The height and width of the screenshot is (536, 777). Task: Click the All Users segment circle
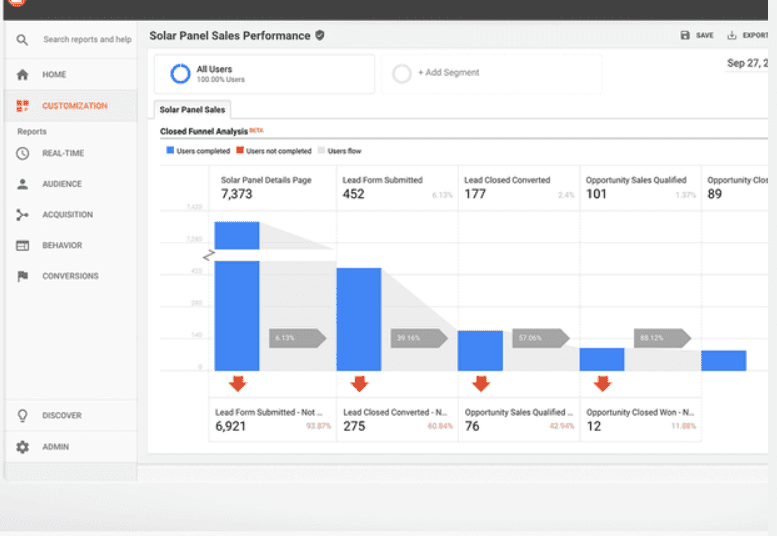coord(180,74)
